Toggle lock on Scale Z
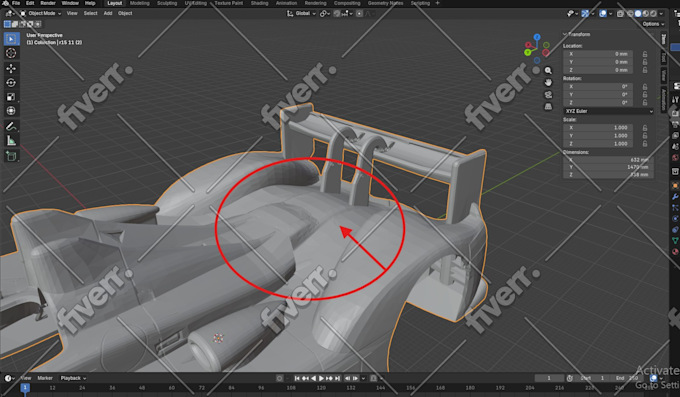Viewport: 680px width, 397px height. tap(645, 144)
